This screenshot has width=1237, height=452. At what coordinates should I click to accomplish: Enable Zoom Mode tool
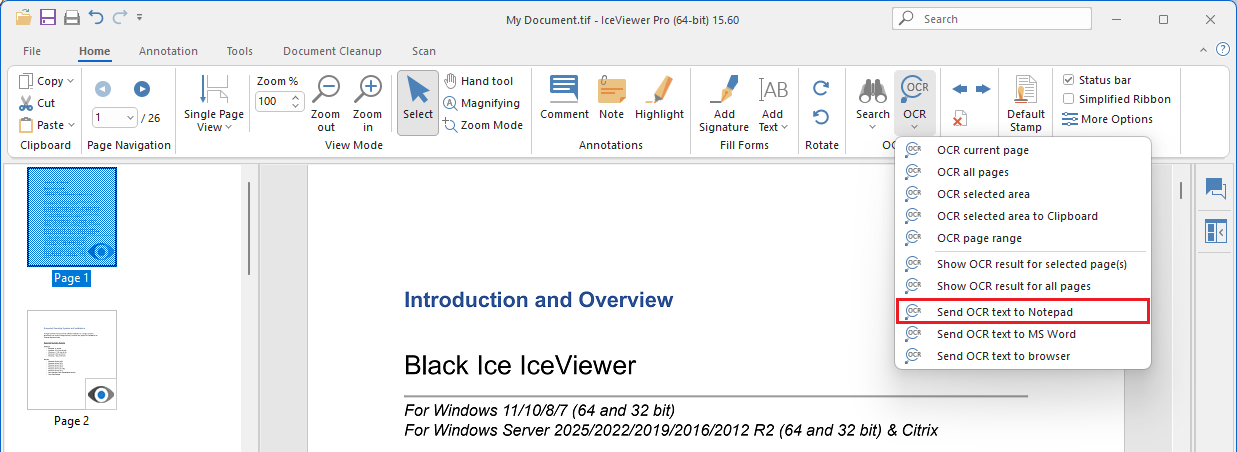(x=484, y=125)
